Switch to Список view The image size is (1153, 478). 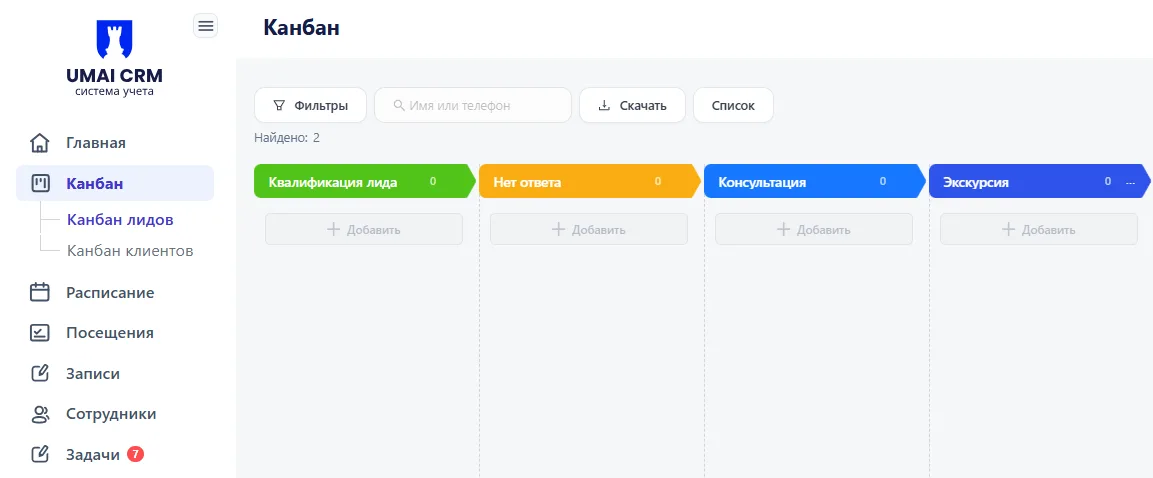tap(733, 105)
